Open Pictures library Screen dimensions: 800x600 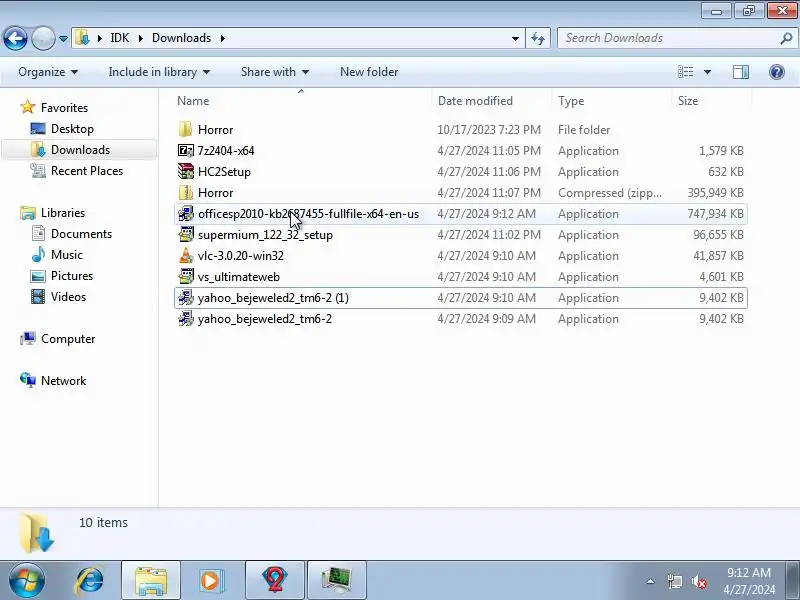[x=72, y=276]
